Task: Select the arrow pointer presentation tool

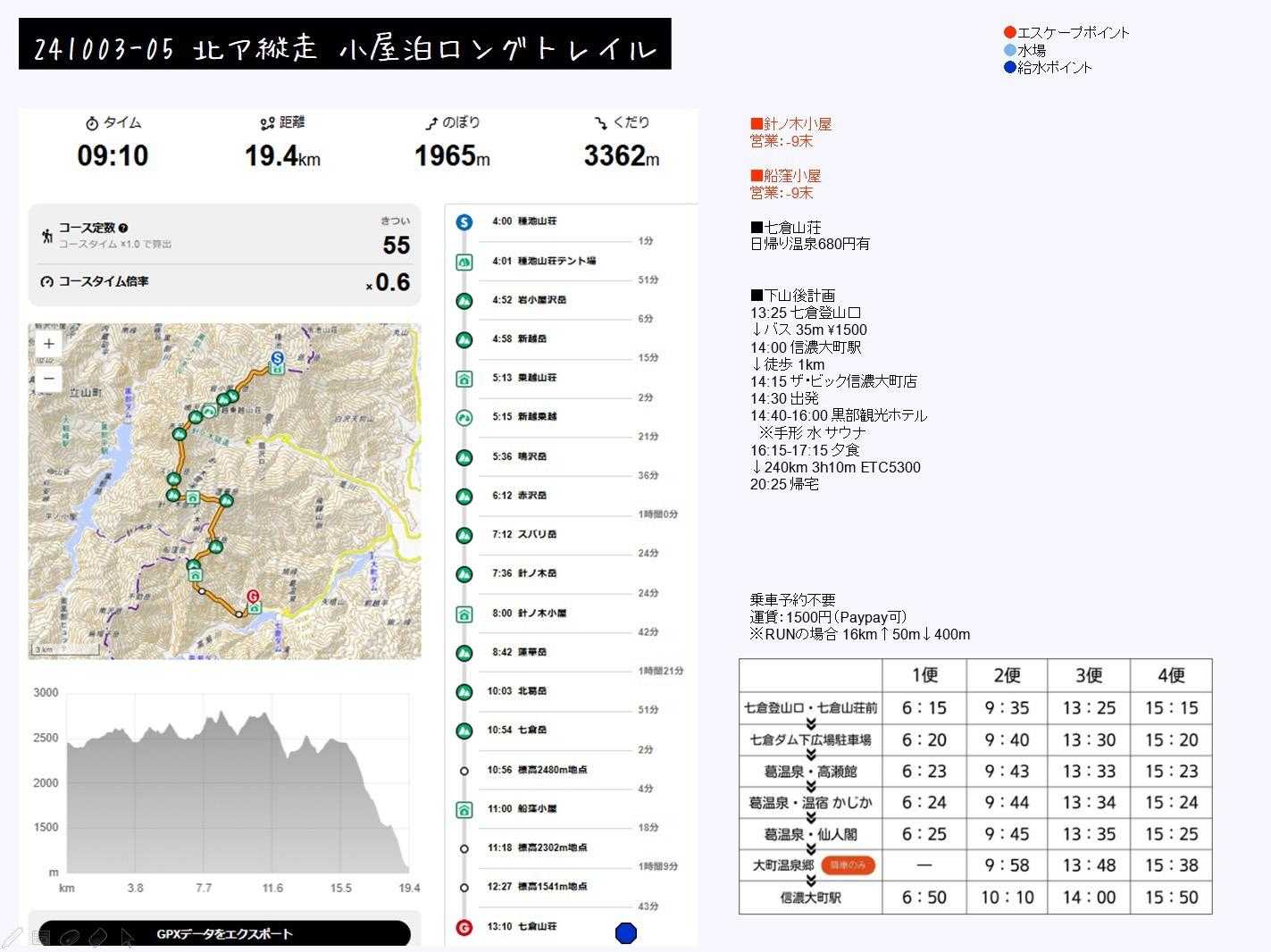Action: click(x=127, y=937)
